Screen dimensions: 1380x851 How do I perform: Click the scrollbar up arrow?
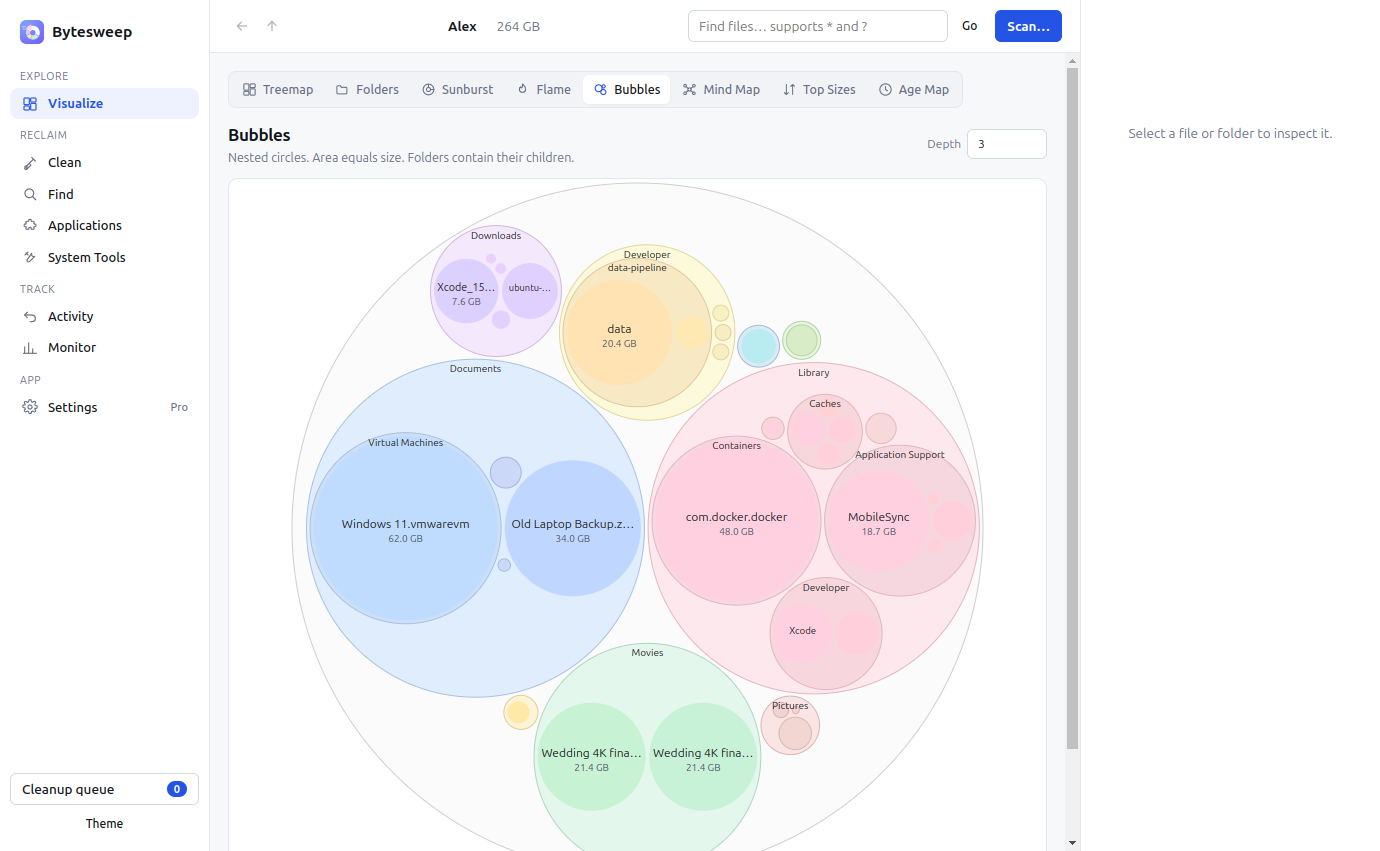click(x=1073, y=60)
